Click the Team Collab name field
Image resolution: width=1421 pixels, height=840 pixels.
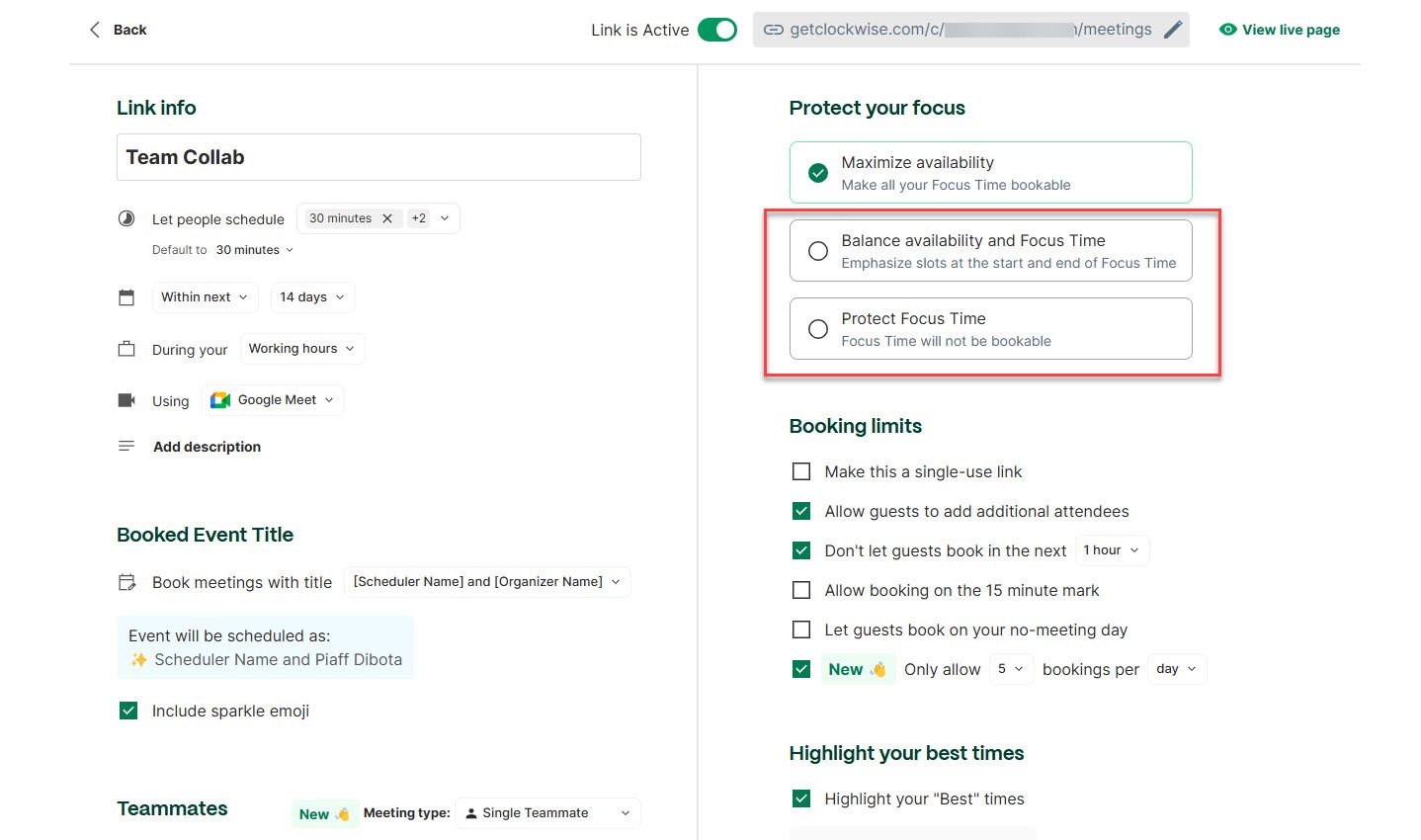click(x=378, y=156)
